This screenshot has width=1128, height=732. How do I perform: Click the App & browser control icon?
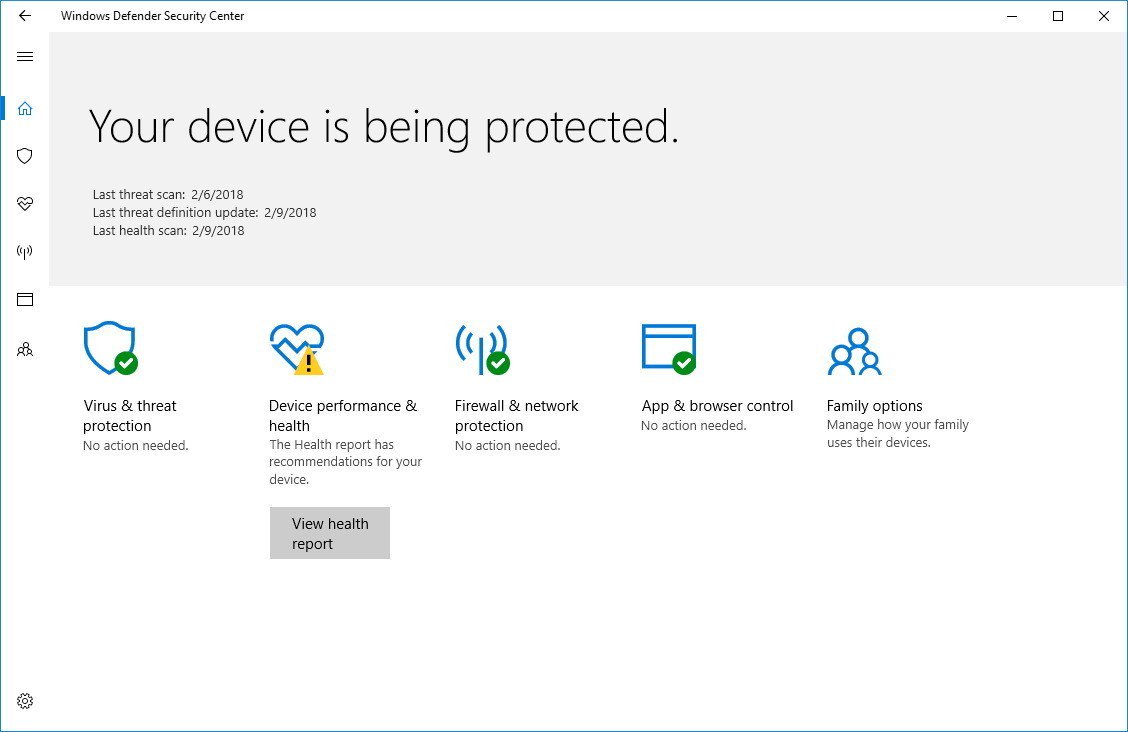pos(668,348)
